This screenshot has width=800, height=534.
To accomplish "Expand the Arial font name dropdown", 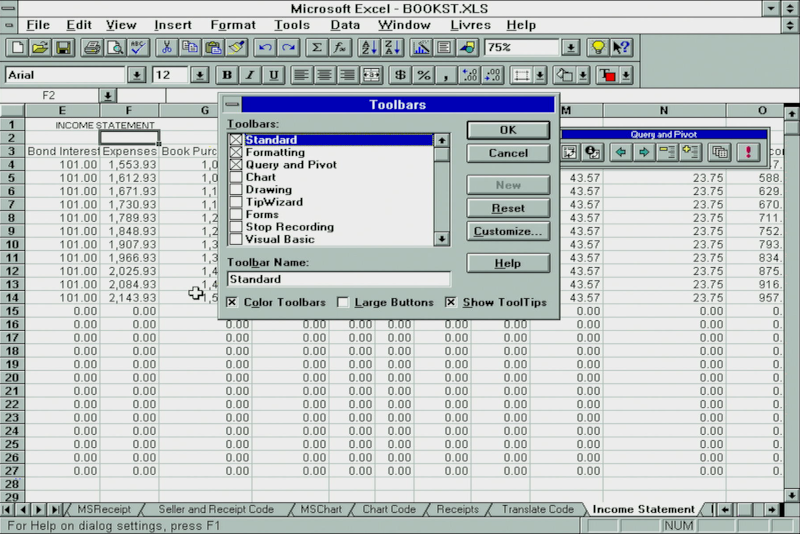I will (x=136, y=75).
